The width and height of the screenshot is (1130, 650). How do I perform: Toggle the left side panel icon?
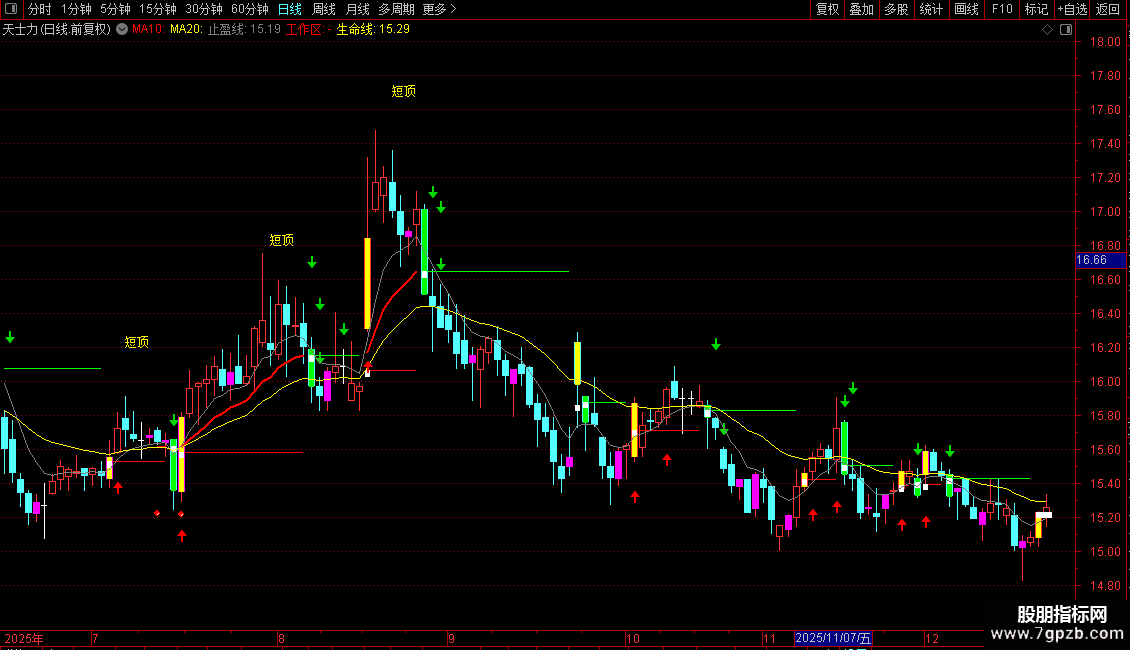(x=11, y=9)
